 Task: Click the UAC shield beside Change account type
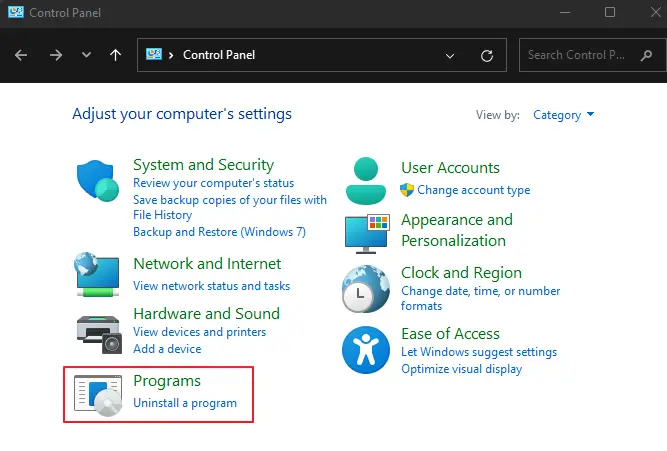(407, 190)
